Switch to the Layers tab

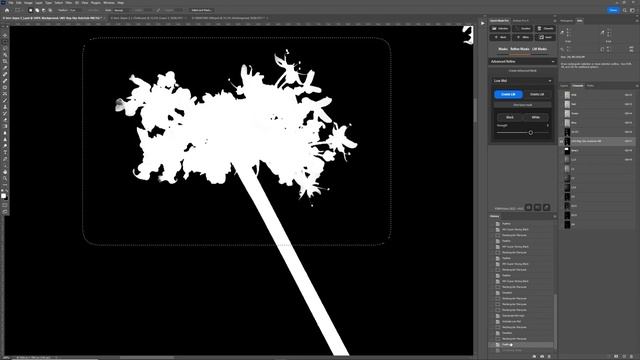click(x=564, y=86)
